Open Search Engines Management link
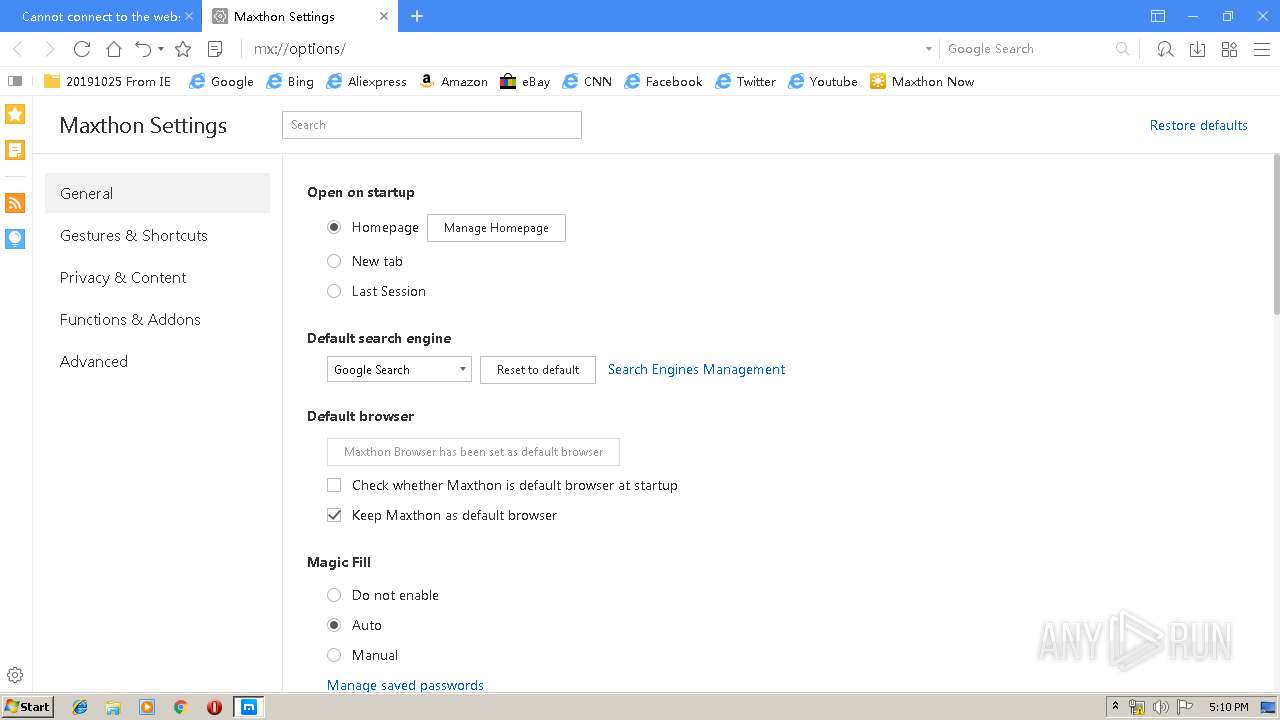1280x720 pixels. [x=696, y=369]
